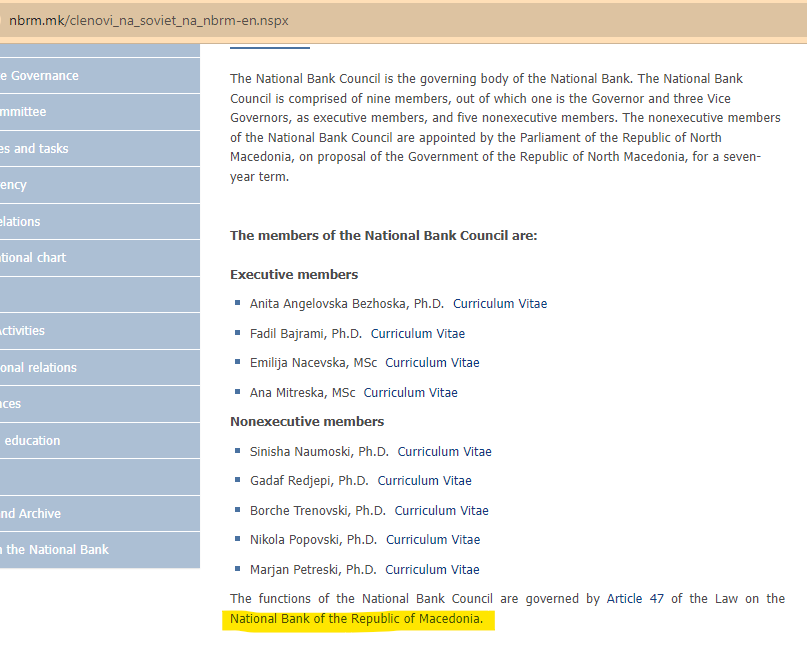Image resolution: width=807 pixels, height=669 pixels.
Task: Open Emilija Nacevska's Curriculum Vitae link
Action: point(432,363)
